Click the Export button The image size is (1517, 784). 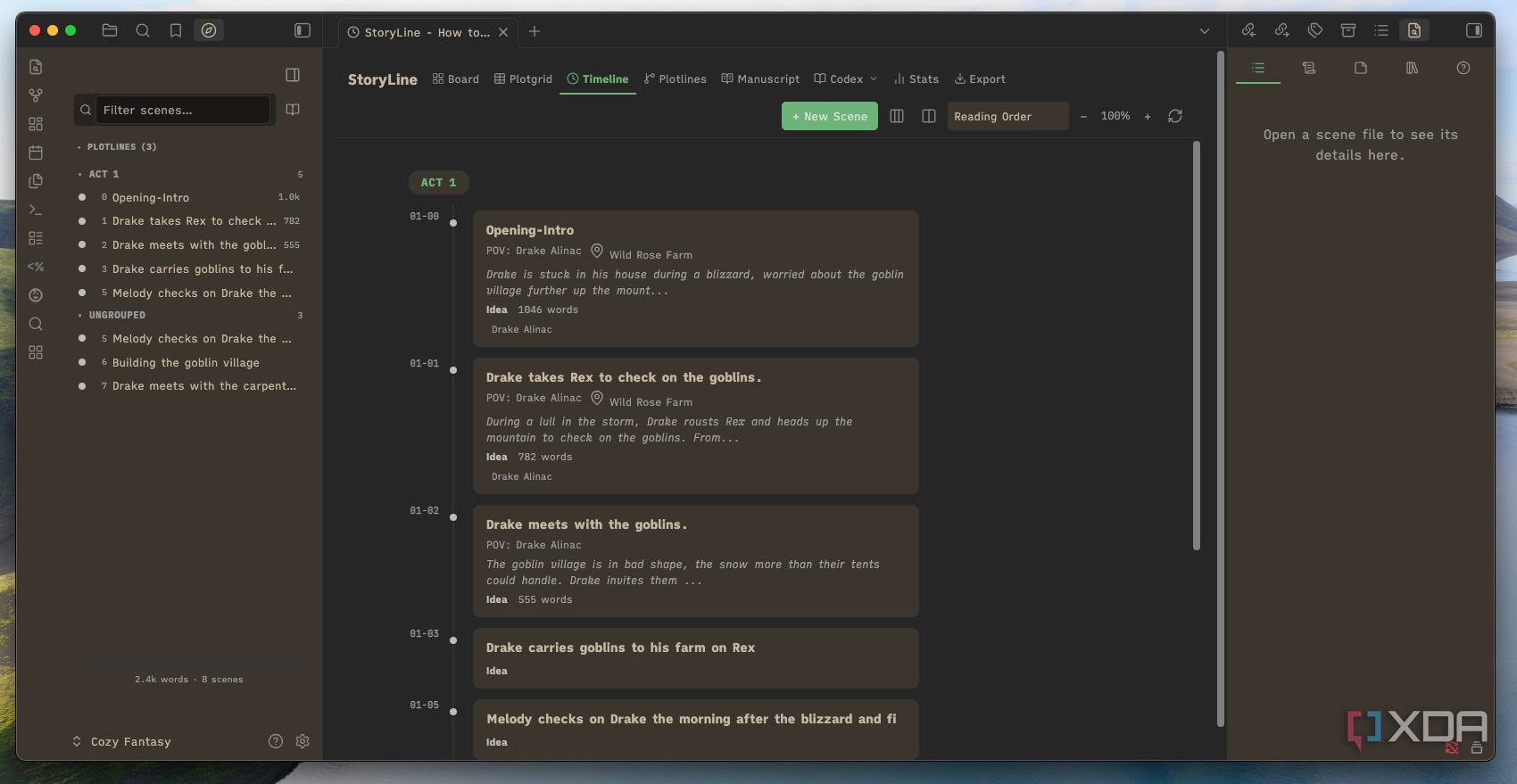click(980, 79)
